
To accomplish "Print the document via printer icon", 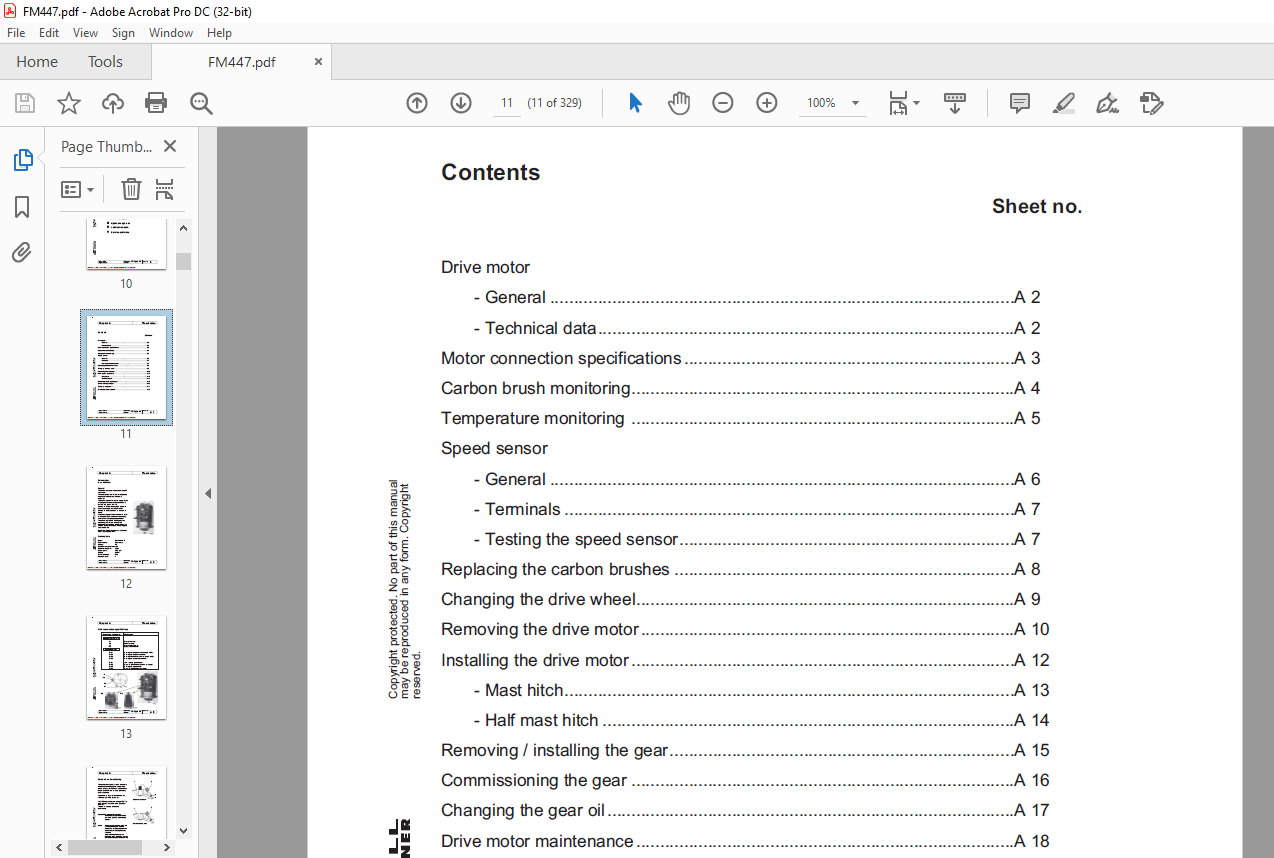I will pyautogui.click(x=156, y=103).
